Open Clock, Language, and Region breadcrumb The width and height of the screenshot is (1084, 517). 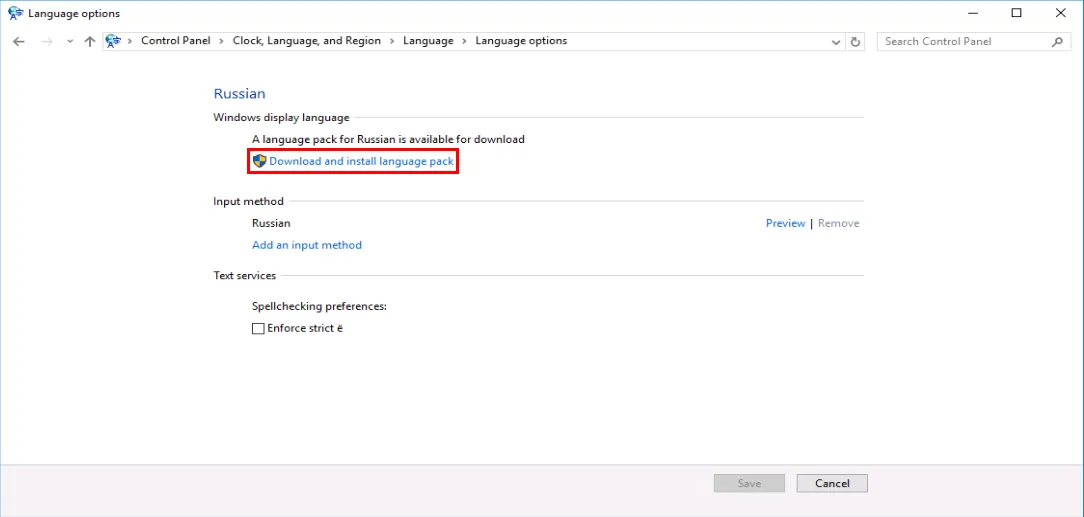pyautogui.click(x=306, y=41)
